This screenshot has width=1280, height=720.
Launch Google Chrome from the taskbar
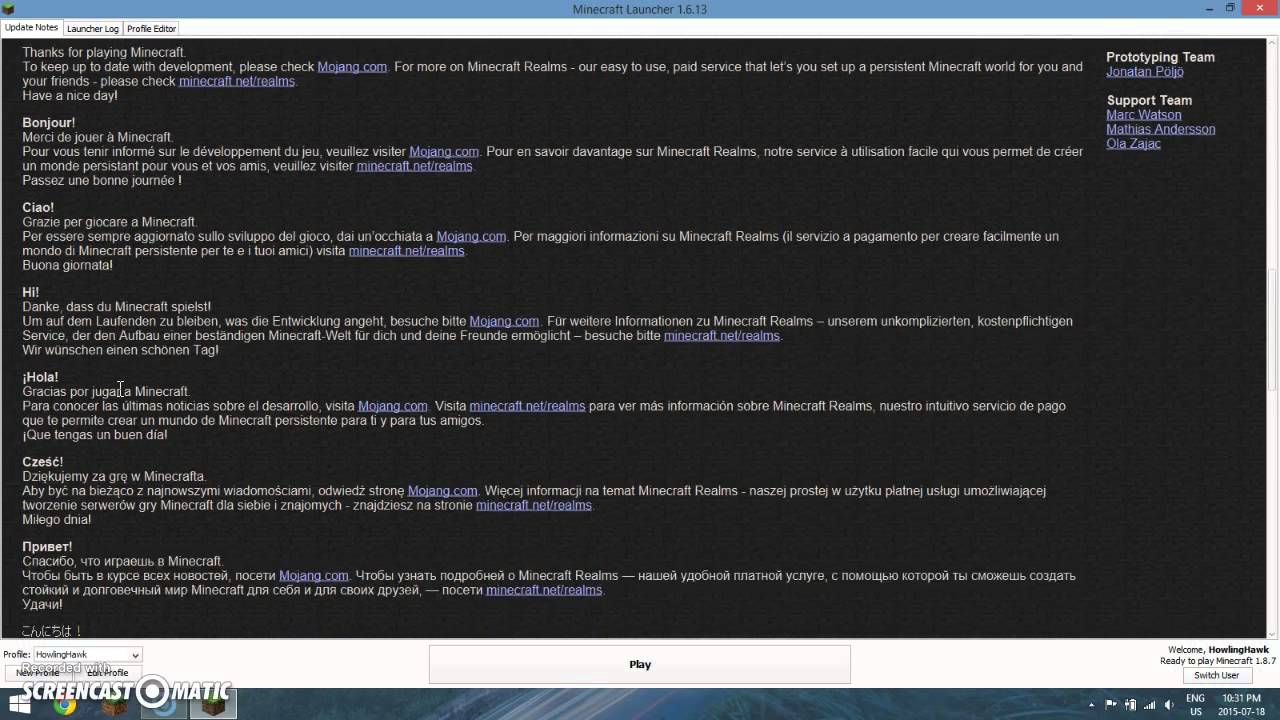click(65, 704)
